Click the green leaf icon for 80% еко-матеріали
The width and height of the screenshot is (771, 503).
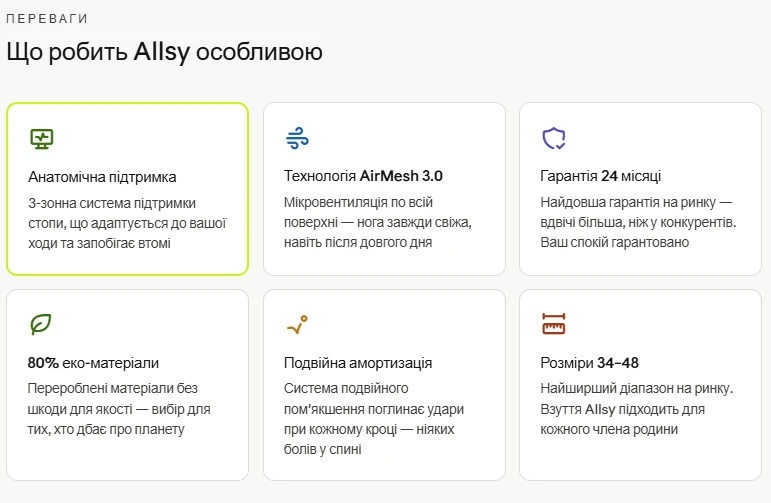(x=41, y=324)
